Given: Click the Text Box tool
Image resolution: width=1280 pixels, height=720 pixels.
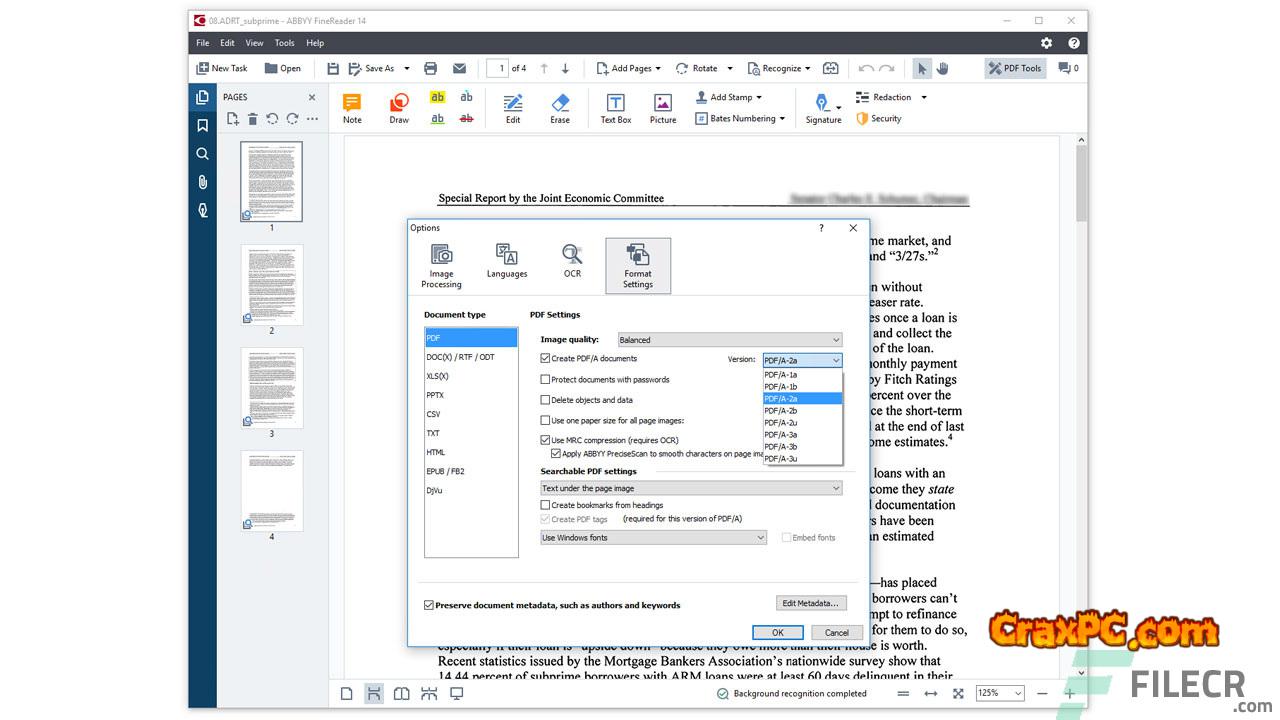Looking at the screenshot, I should pyautogui.click(x=615, y=108).
